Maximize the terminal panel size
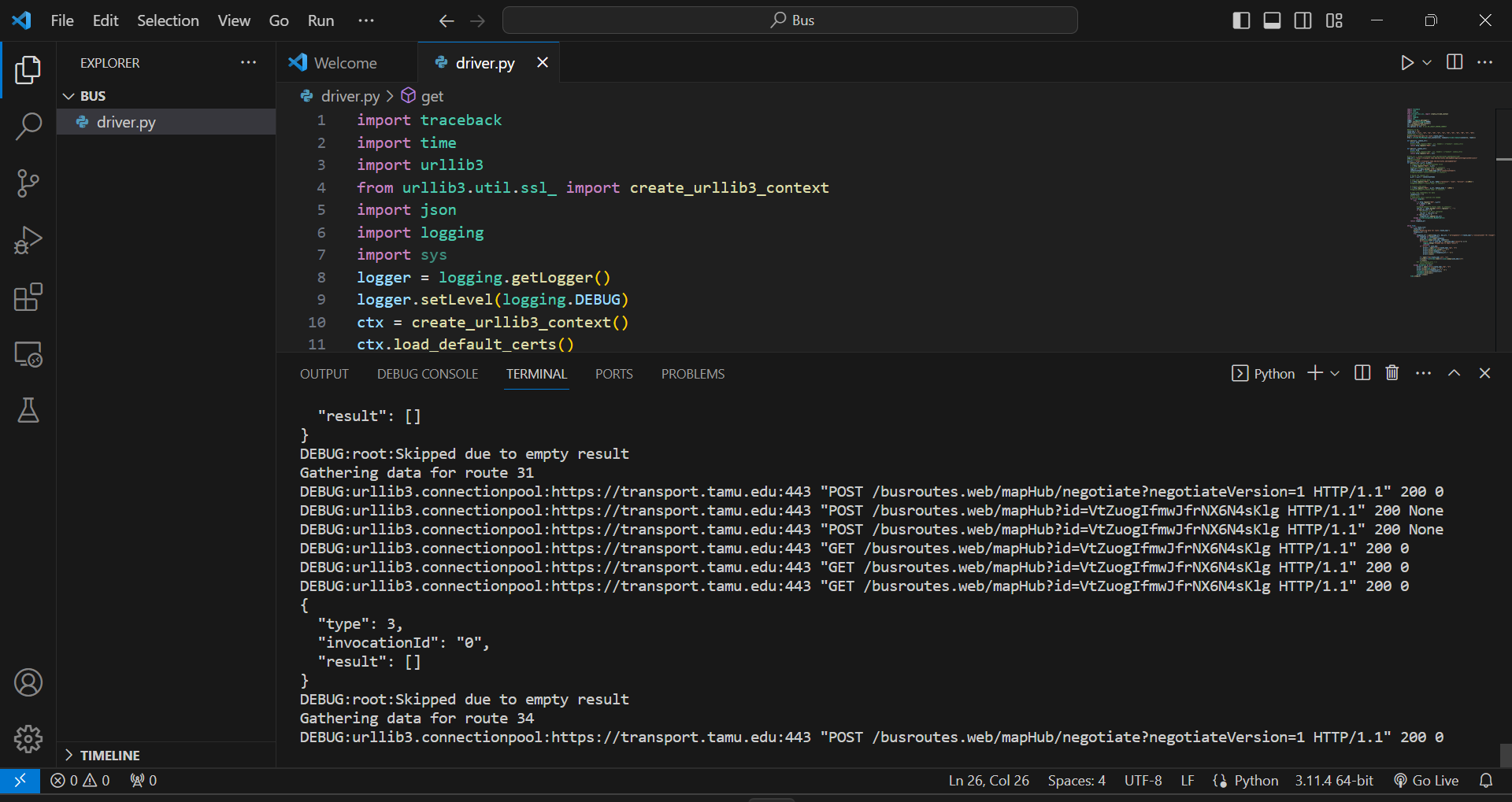The width and height of the screenshot is (1512, 802). coord(1455,373)
